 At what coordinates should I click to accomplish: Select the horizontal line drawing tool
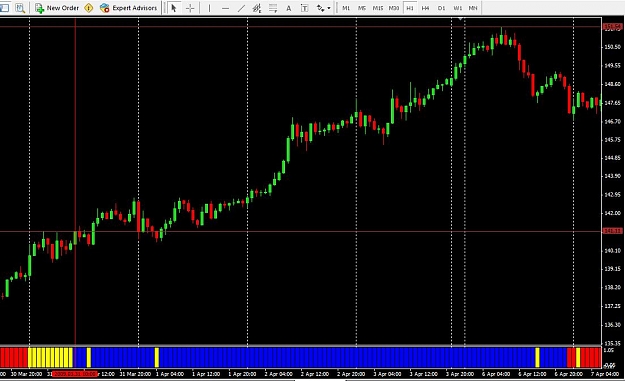tap(225, 8)
